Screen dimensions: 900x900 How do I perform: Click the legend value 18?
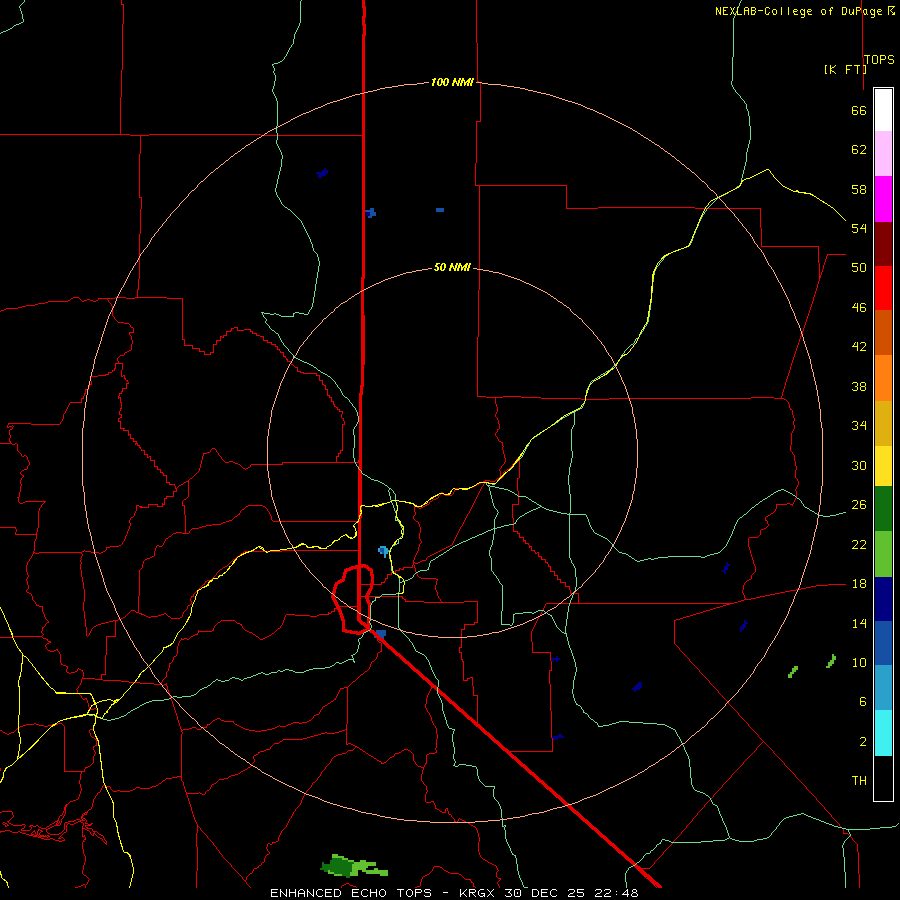[x=859, y=584]
